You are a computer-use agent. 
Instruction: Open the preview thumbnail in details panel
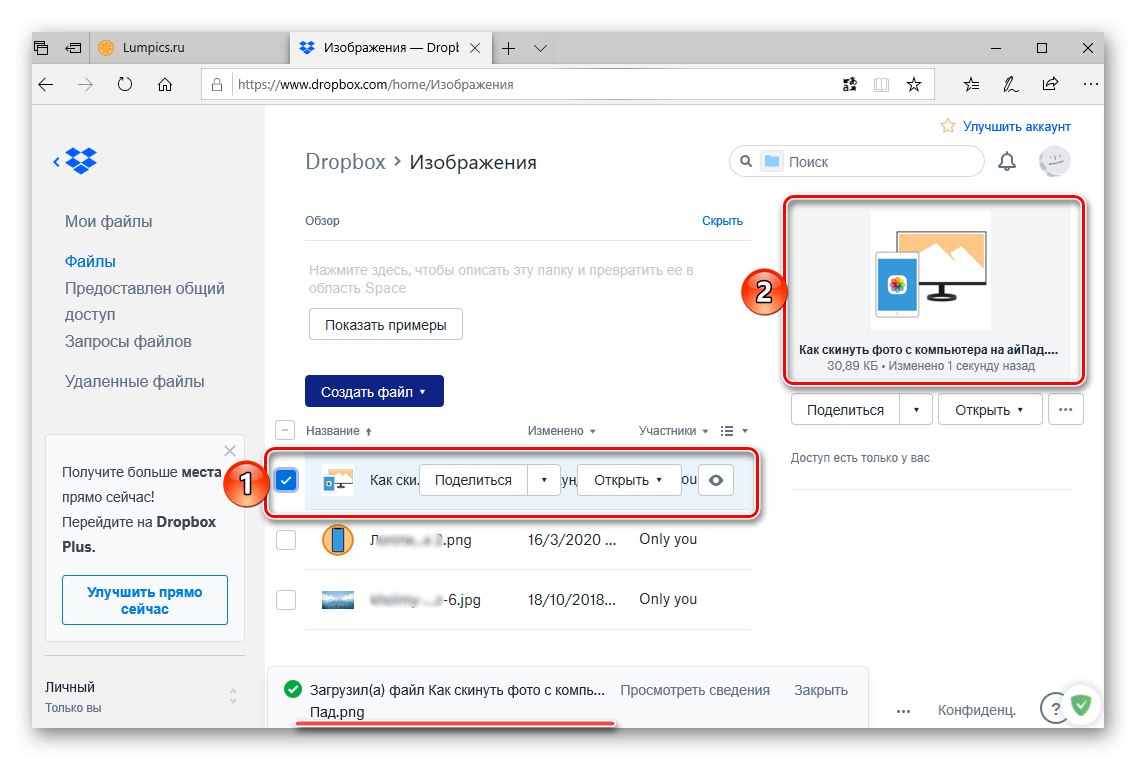click(x=930, y=271)
